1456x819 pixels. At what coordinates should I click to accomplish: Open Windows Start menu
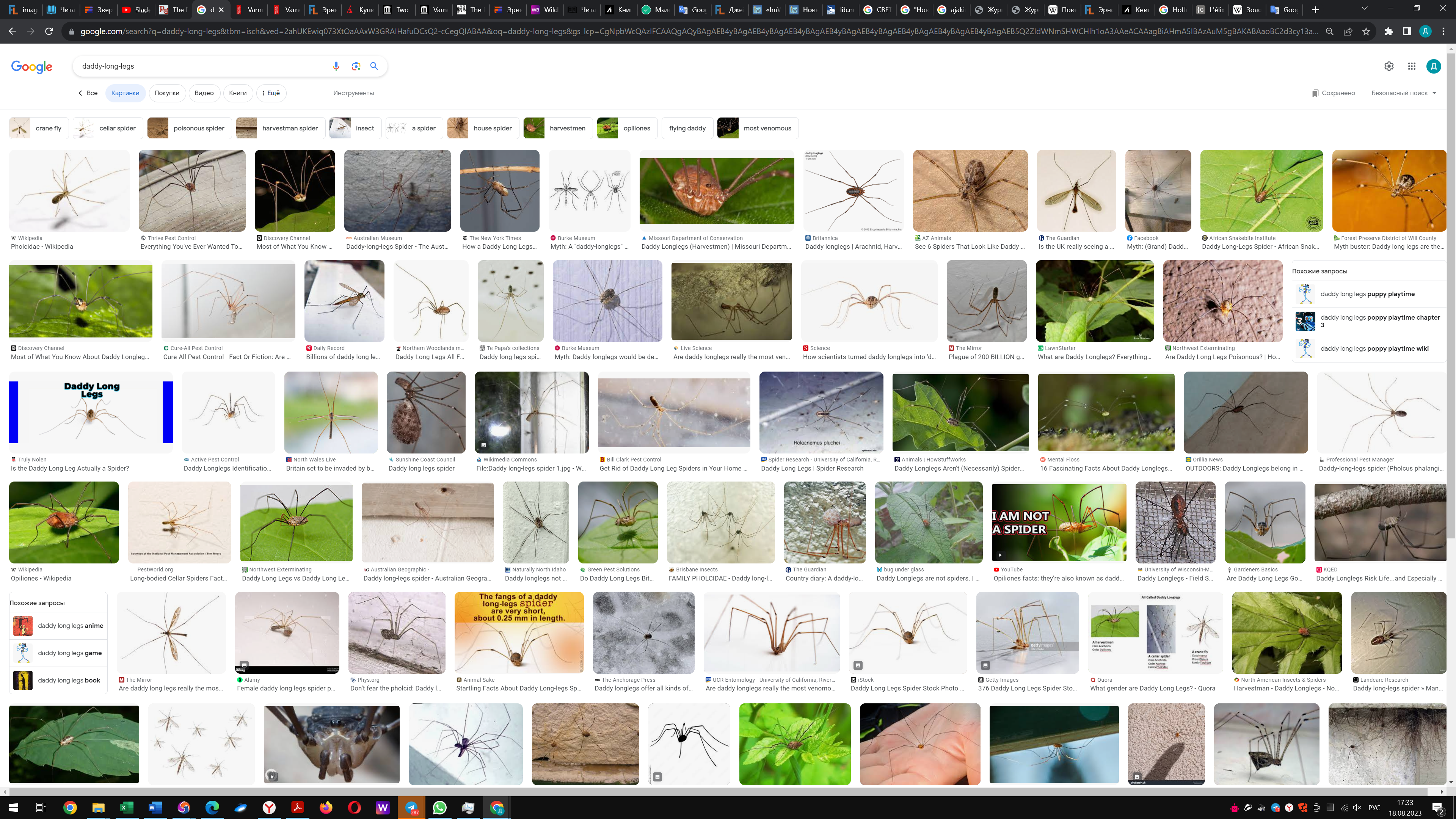coord(14,807)
